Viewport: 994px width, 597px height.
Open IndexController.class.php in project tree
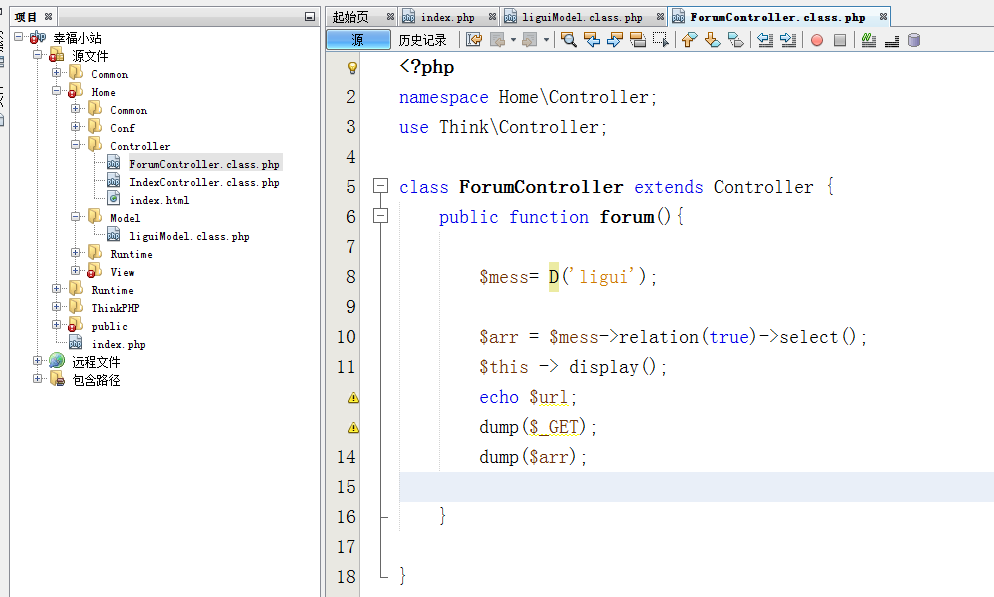(204, 182)
